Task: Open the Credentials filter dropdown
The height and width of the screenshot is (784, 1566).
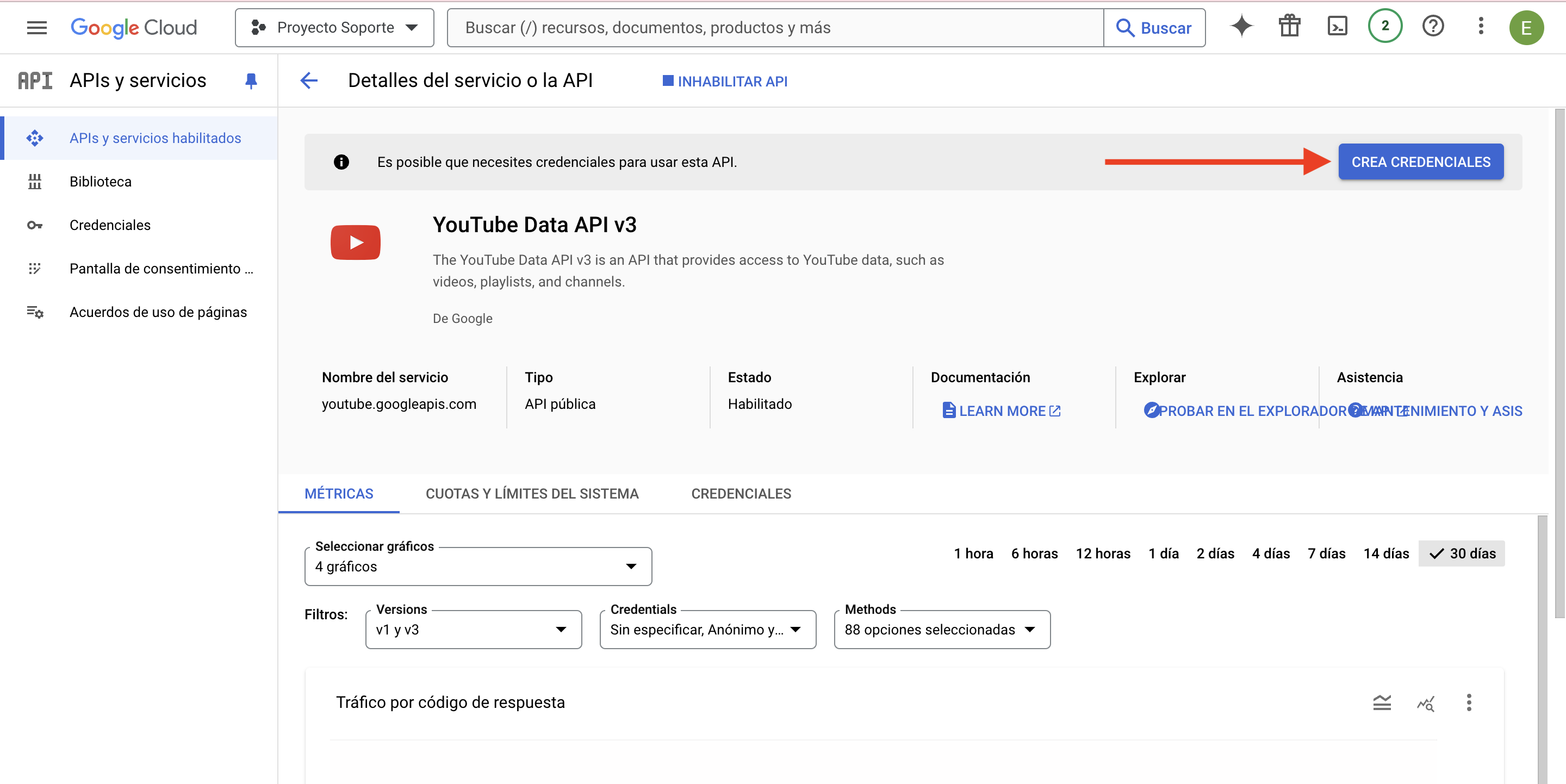Action: coord(707,630)
